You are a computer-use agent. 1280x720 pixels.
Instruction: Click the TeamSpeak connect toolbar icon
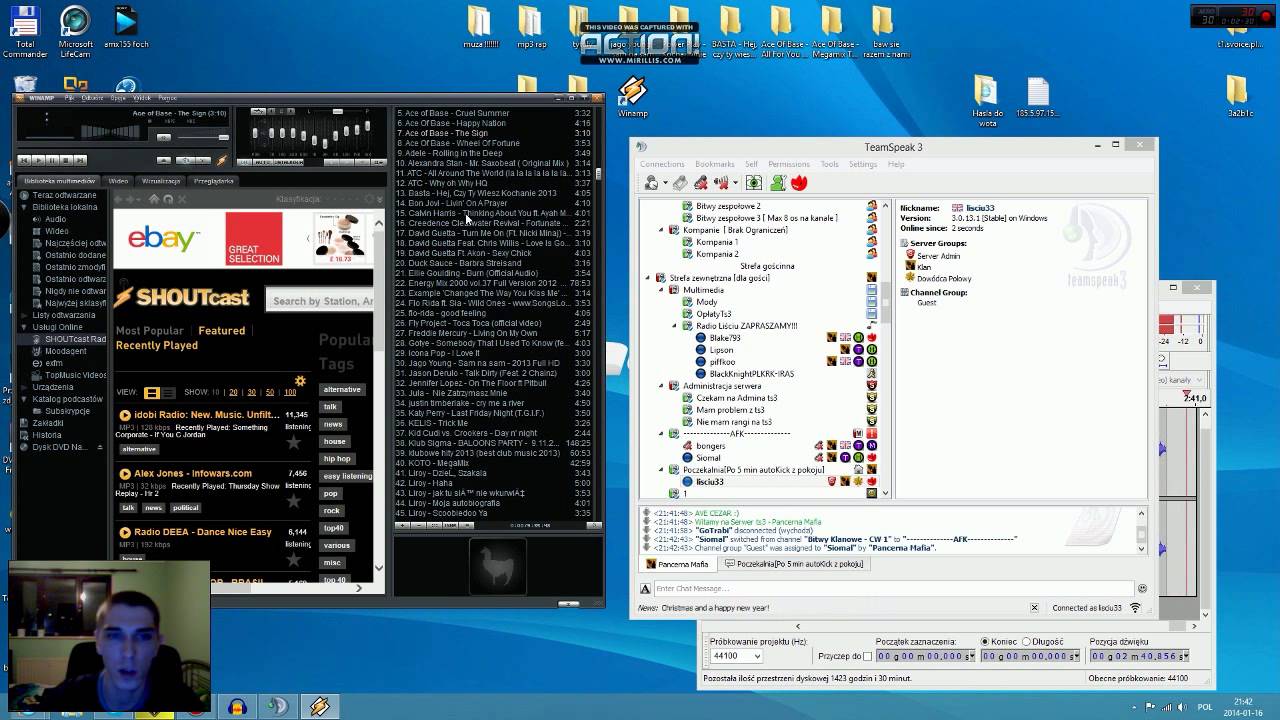click(651, 183)
